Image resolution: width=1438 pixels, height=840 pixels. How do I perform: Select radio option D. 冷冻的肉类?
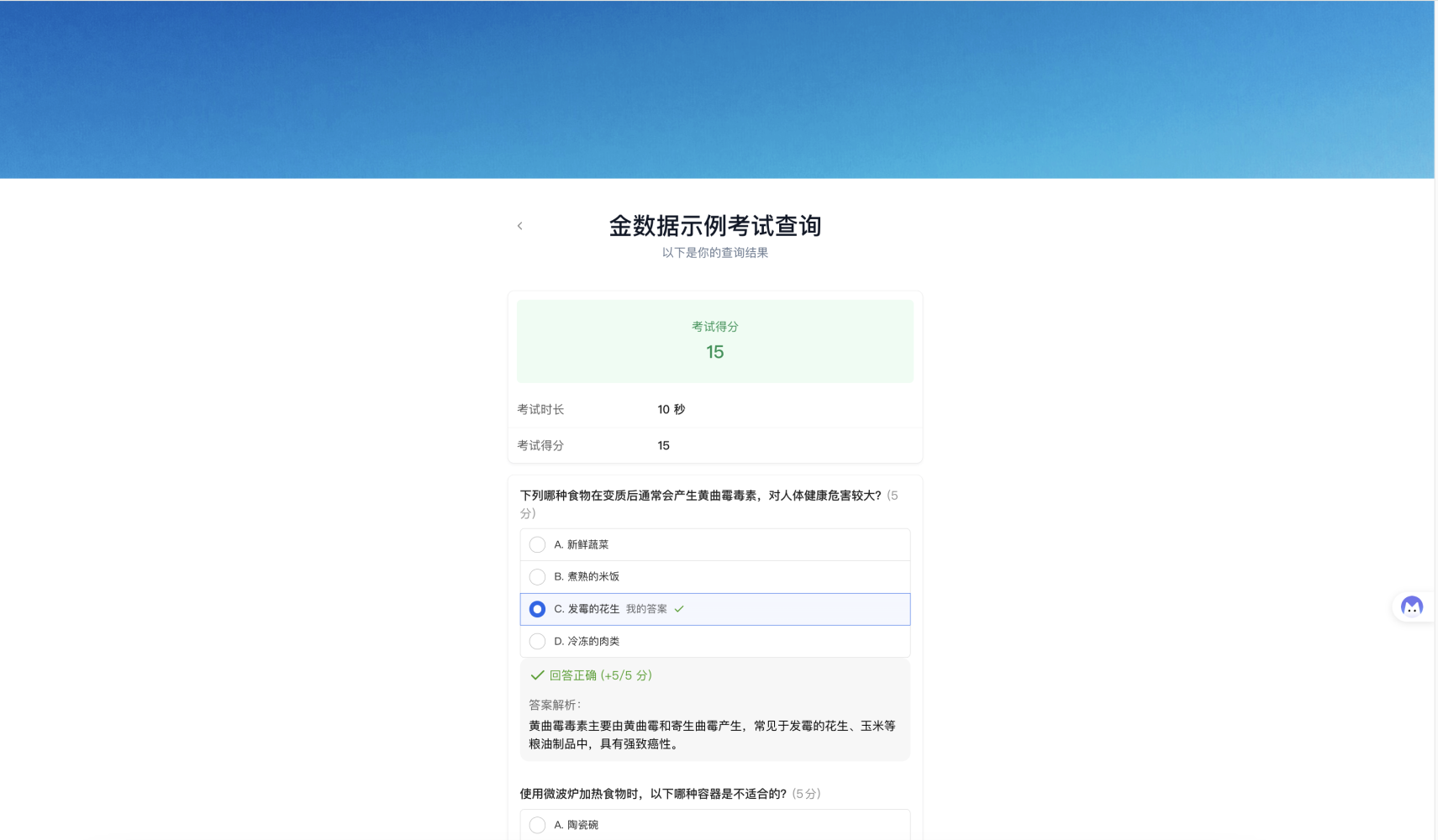click(538, 642)
